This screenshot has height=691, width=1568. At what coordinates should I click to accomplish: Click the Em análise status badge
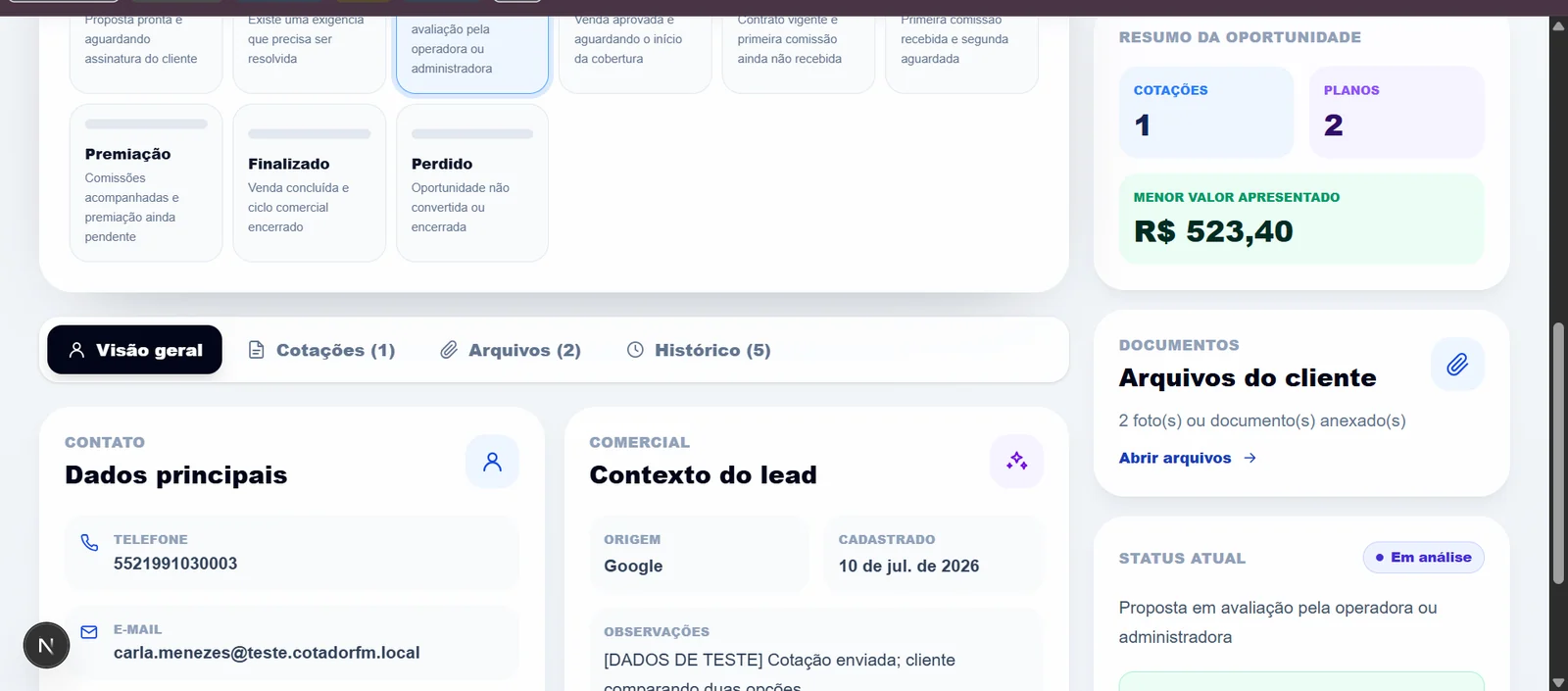pyautogui.click(x=1423, y=558)
